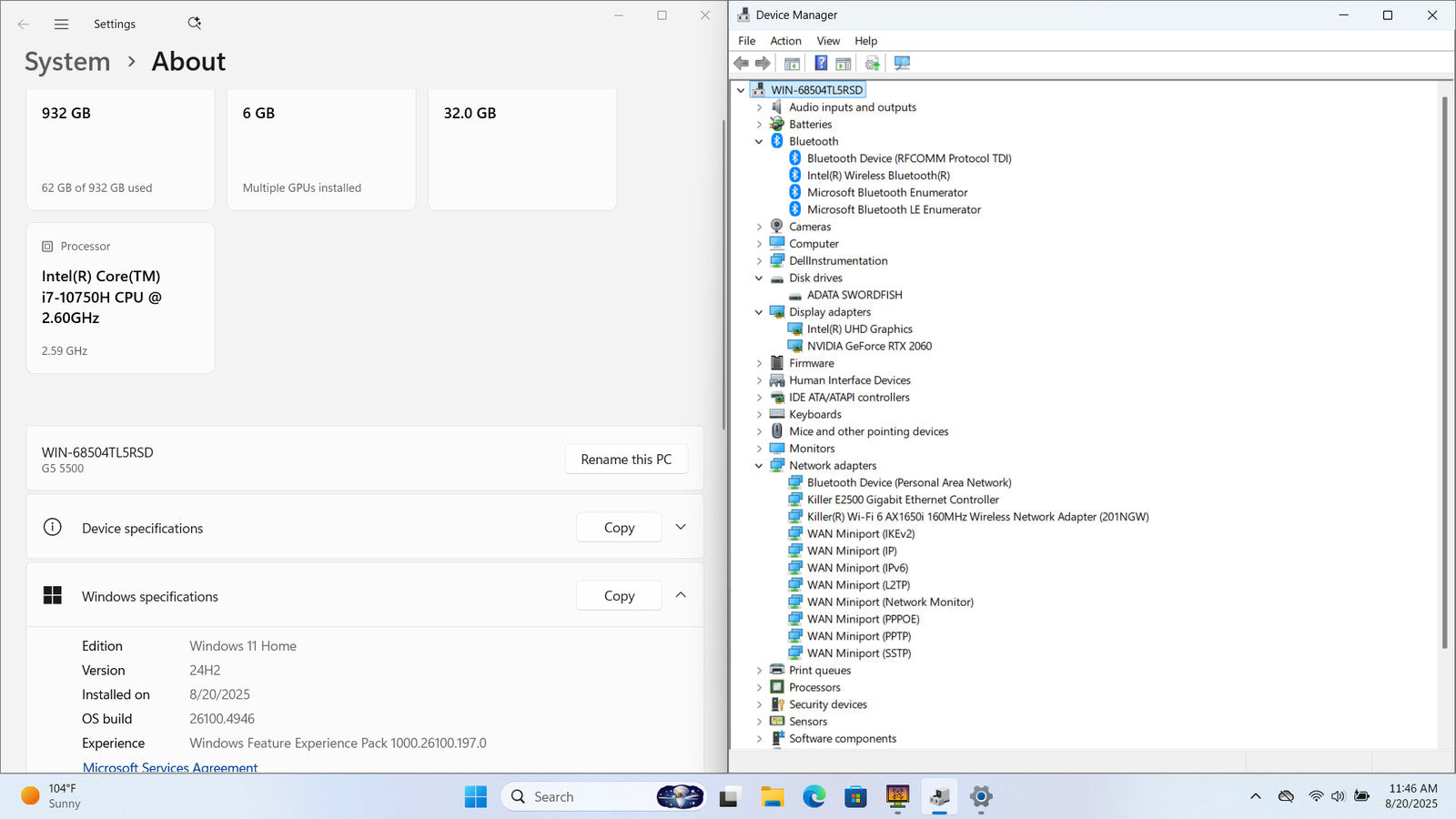Image resolution: width=1456 pixels, height=819 pixels.
Task: Select ADATA SWORDFISH disk drive
Action: tap(854, 295)
